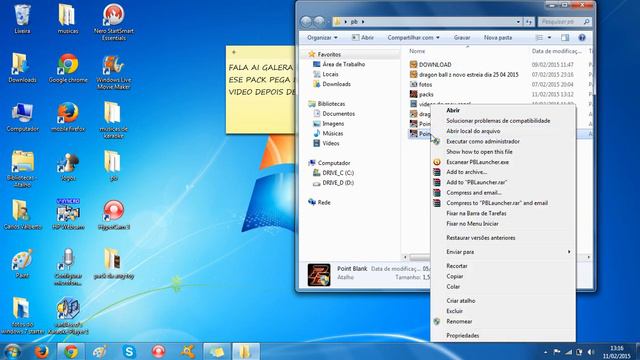The image size is (640, 360).
Task: Open Explorer help with the question mark icon
Action: pos(582,38)
